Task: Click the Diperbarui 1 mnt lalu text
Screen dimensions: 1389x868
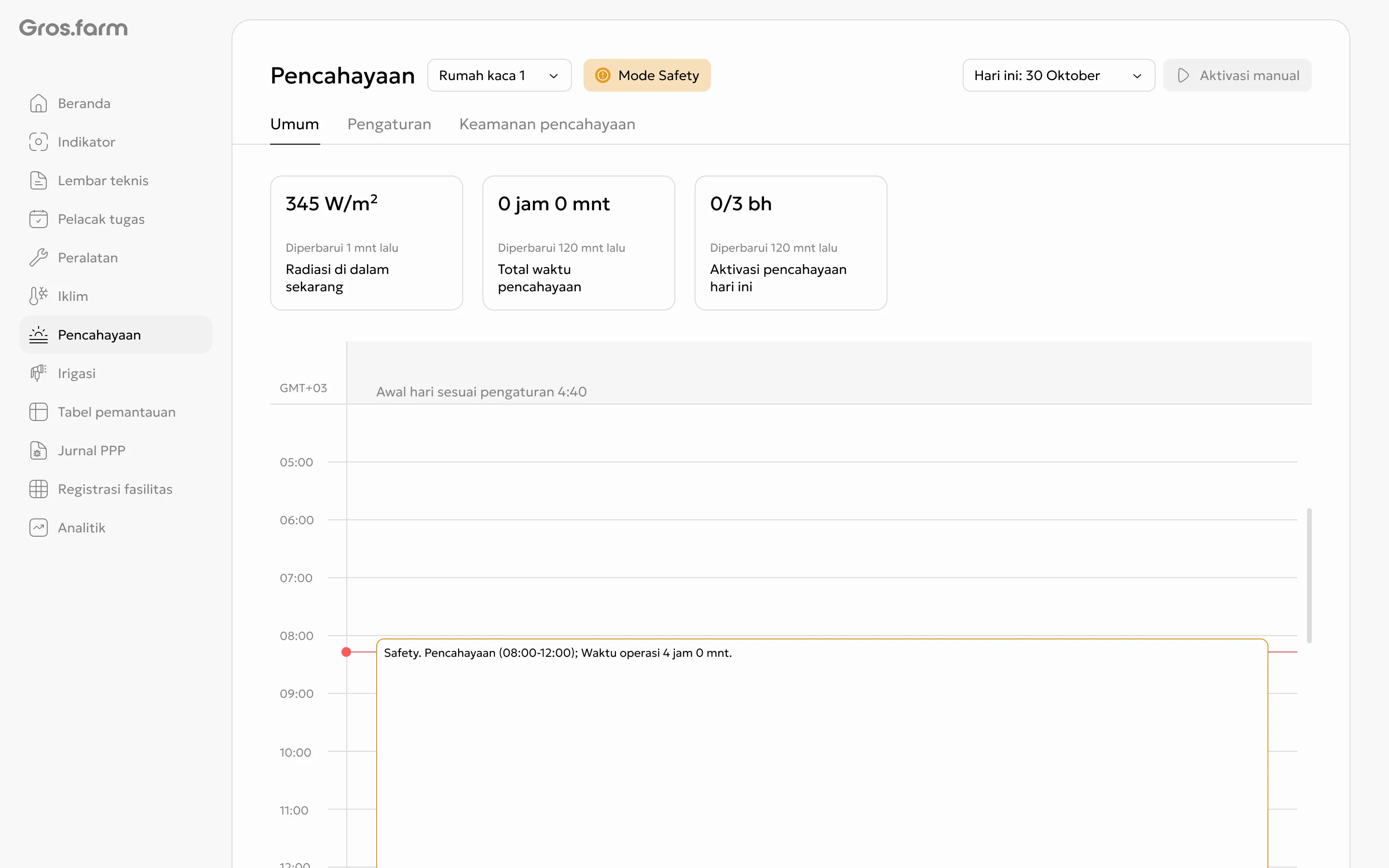Action: click(x=342, y=247)
